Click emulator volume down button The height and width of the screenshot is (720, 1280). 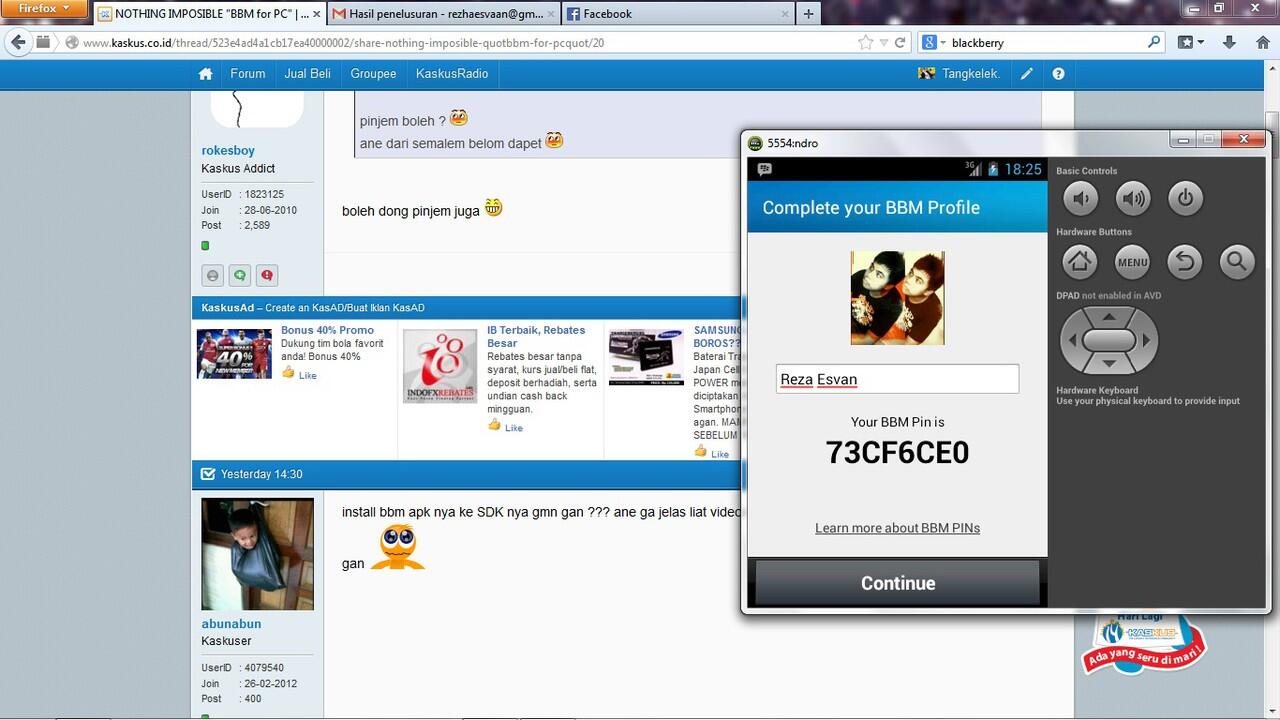click(1080, 198)
